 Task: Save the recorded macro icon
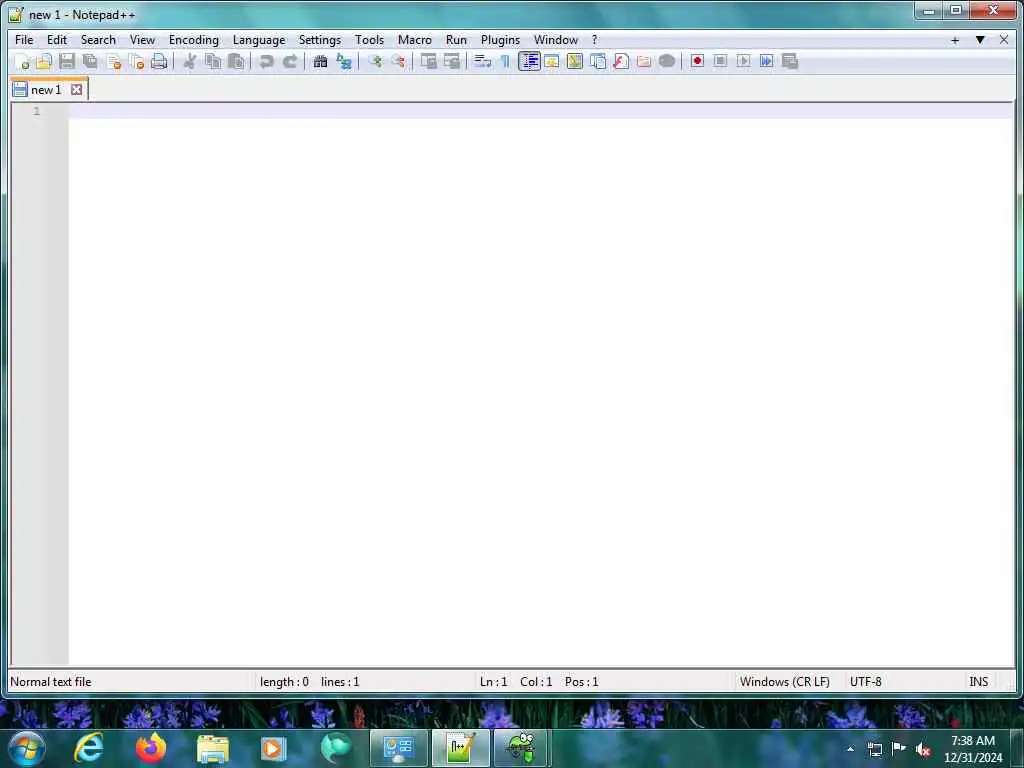(x=790, y=61)
